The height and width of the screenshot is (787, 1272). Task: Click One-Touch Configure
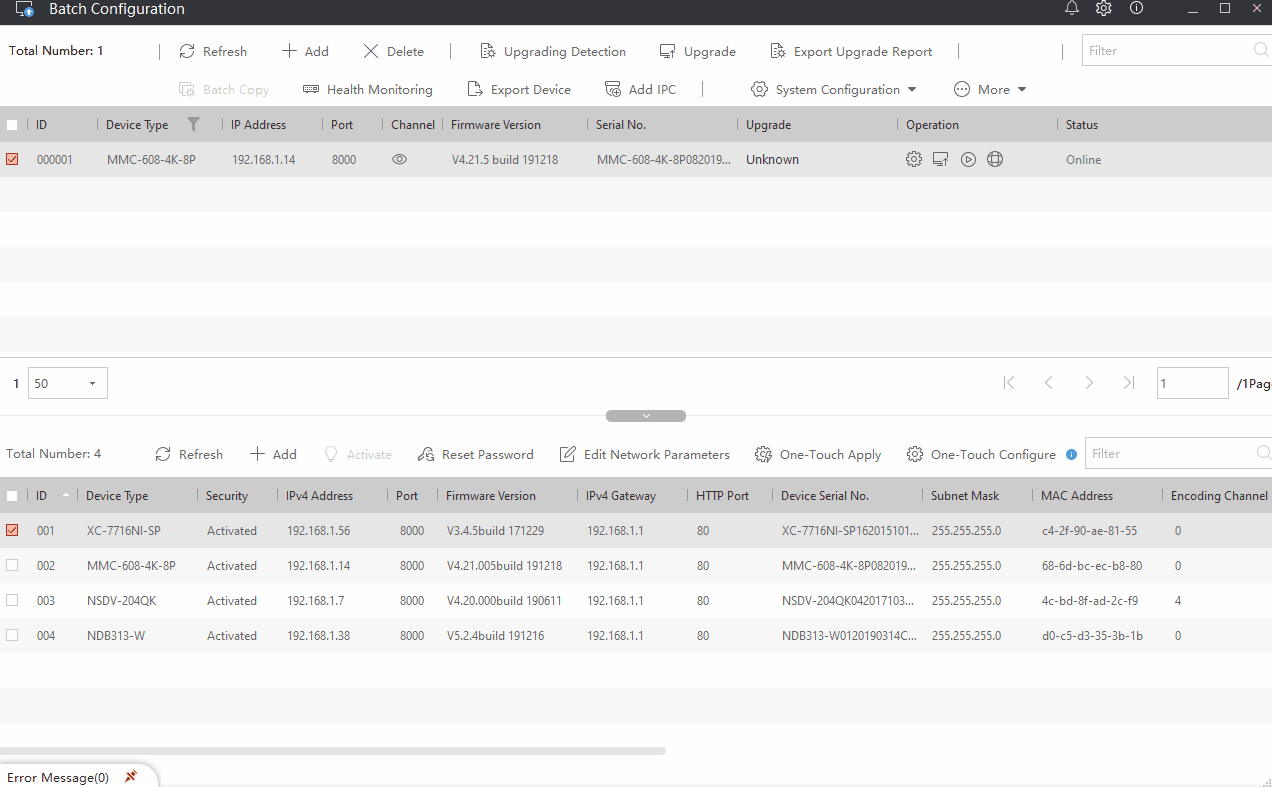tap(981, 454)
